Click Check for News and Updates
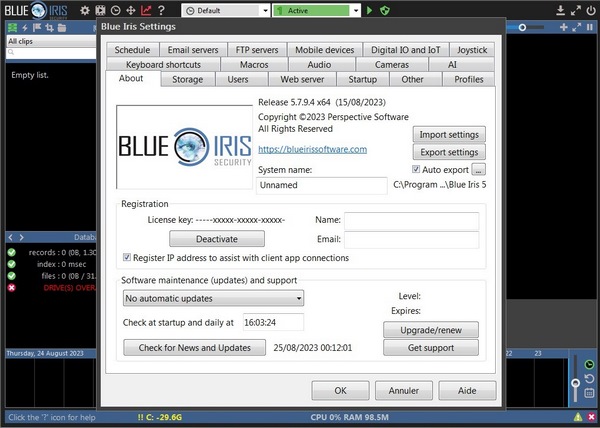 [194, 348]
